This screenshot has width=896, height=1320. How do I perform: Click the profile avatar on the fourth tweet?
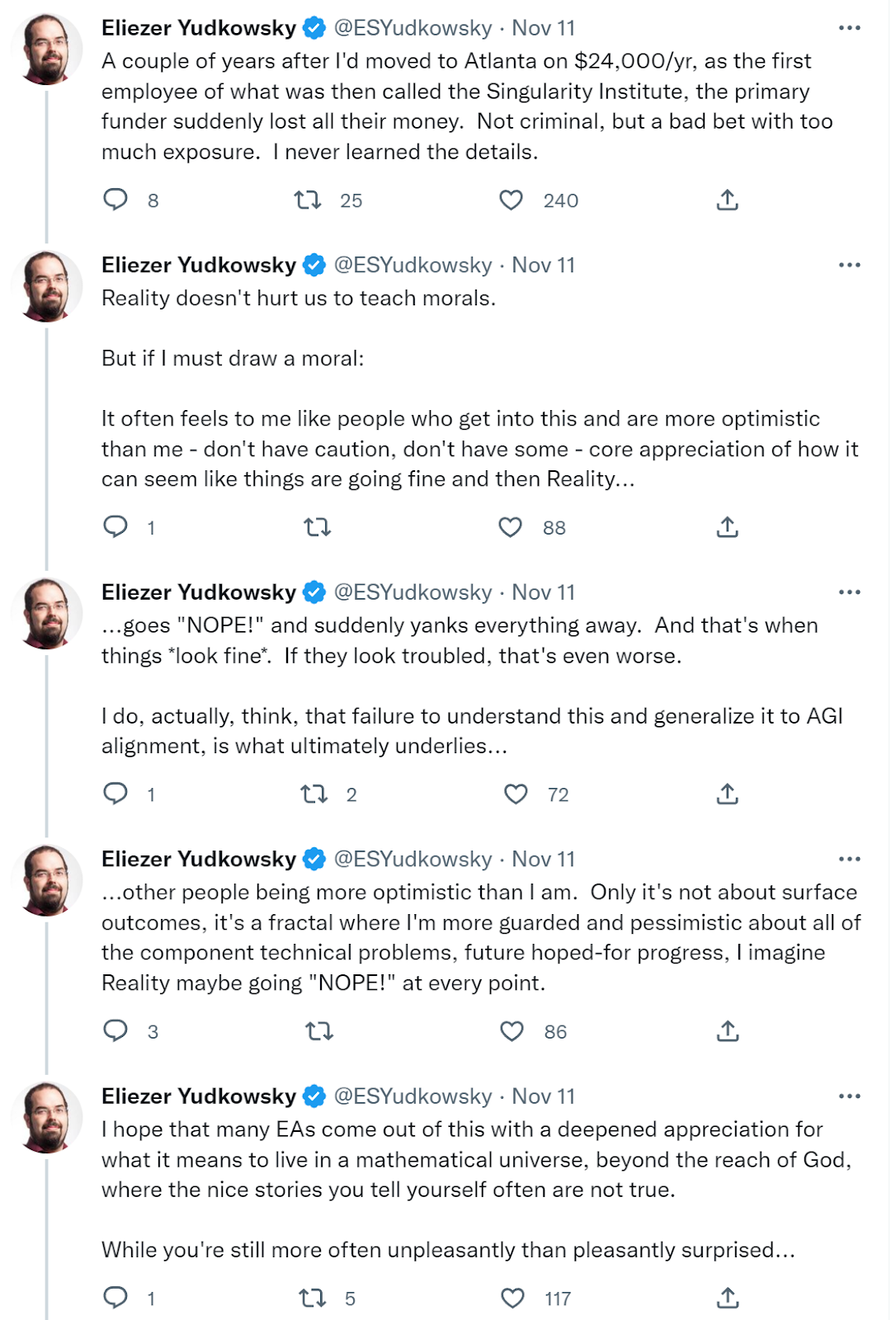(47, 880)
